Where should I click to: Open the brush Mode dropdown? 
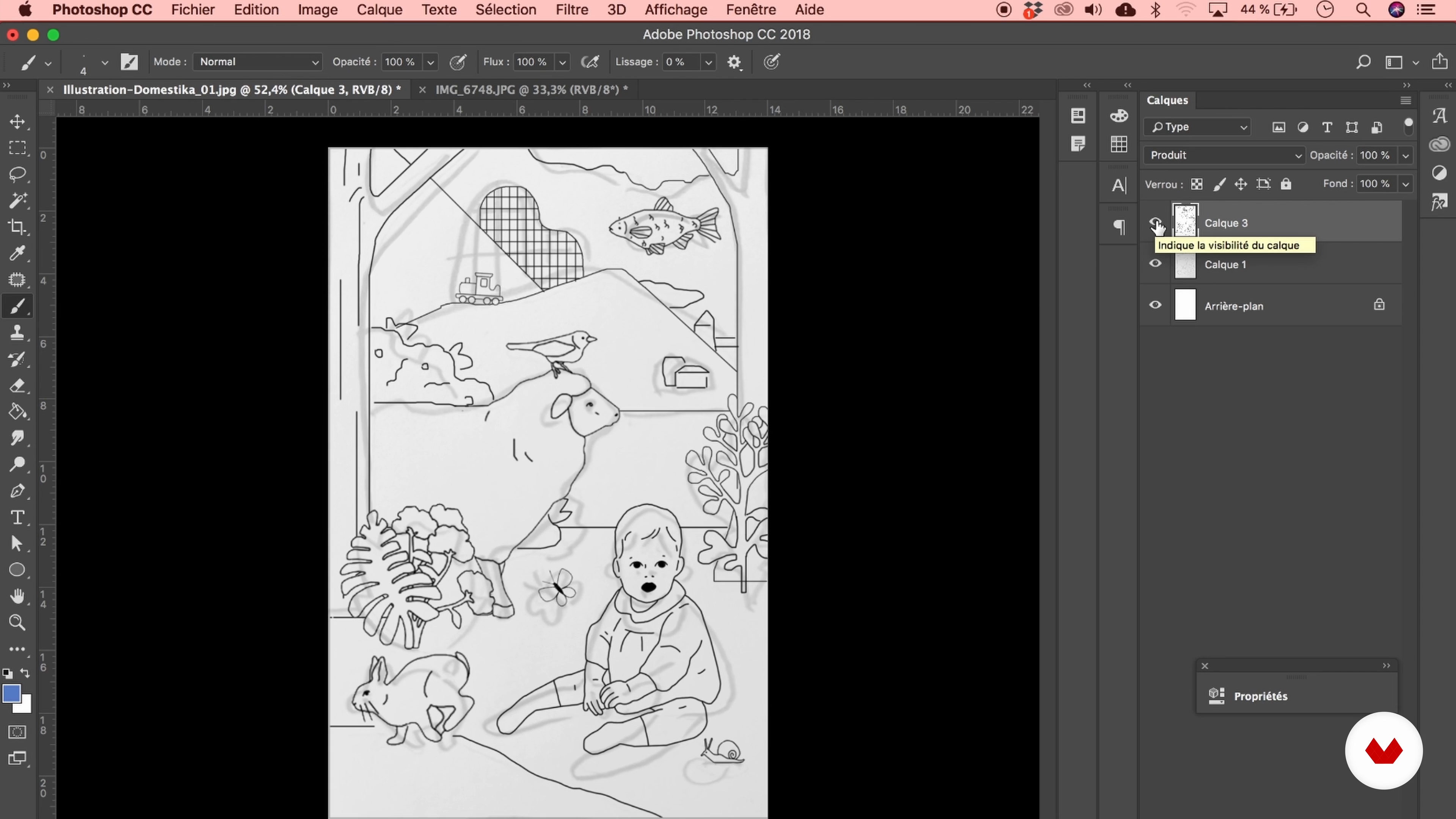click(257, 62)
